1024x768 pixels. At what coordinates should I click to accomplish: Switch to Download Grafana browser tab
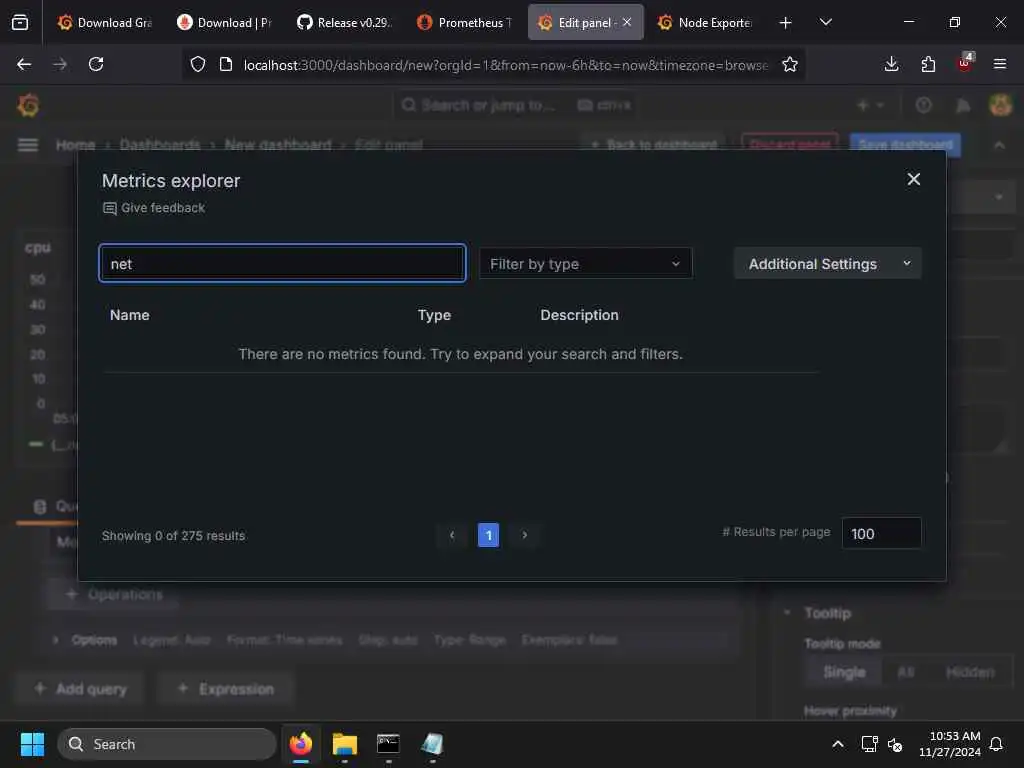click(104, 22)
